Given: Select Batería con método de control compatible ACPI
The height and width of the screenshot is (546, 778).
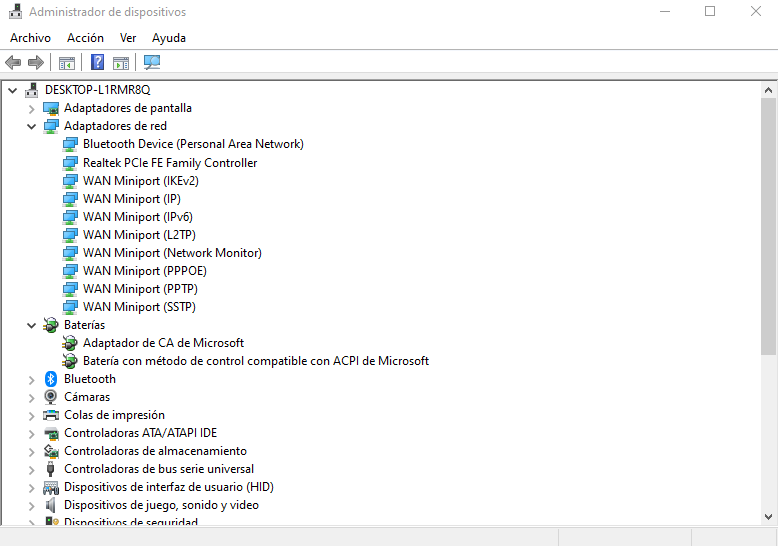Looking at the screenshot, I should (256, 361).
